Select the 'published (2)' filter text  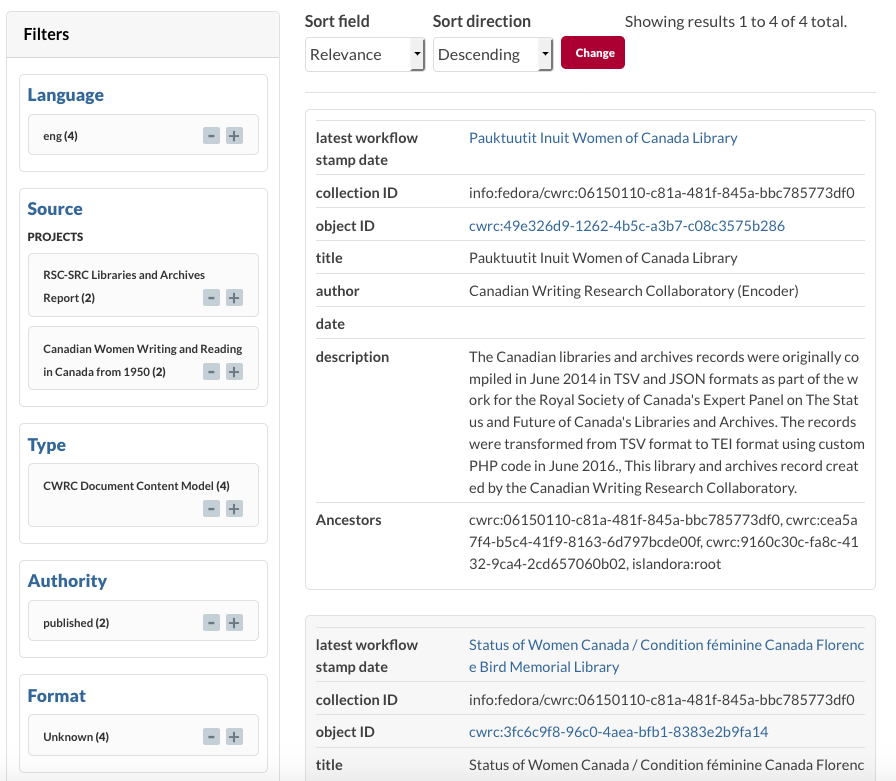click(x=76, y=623)
